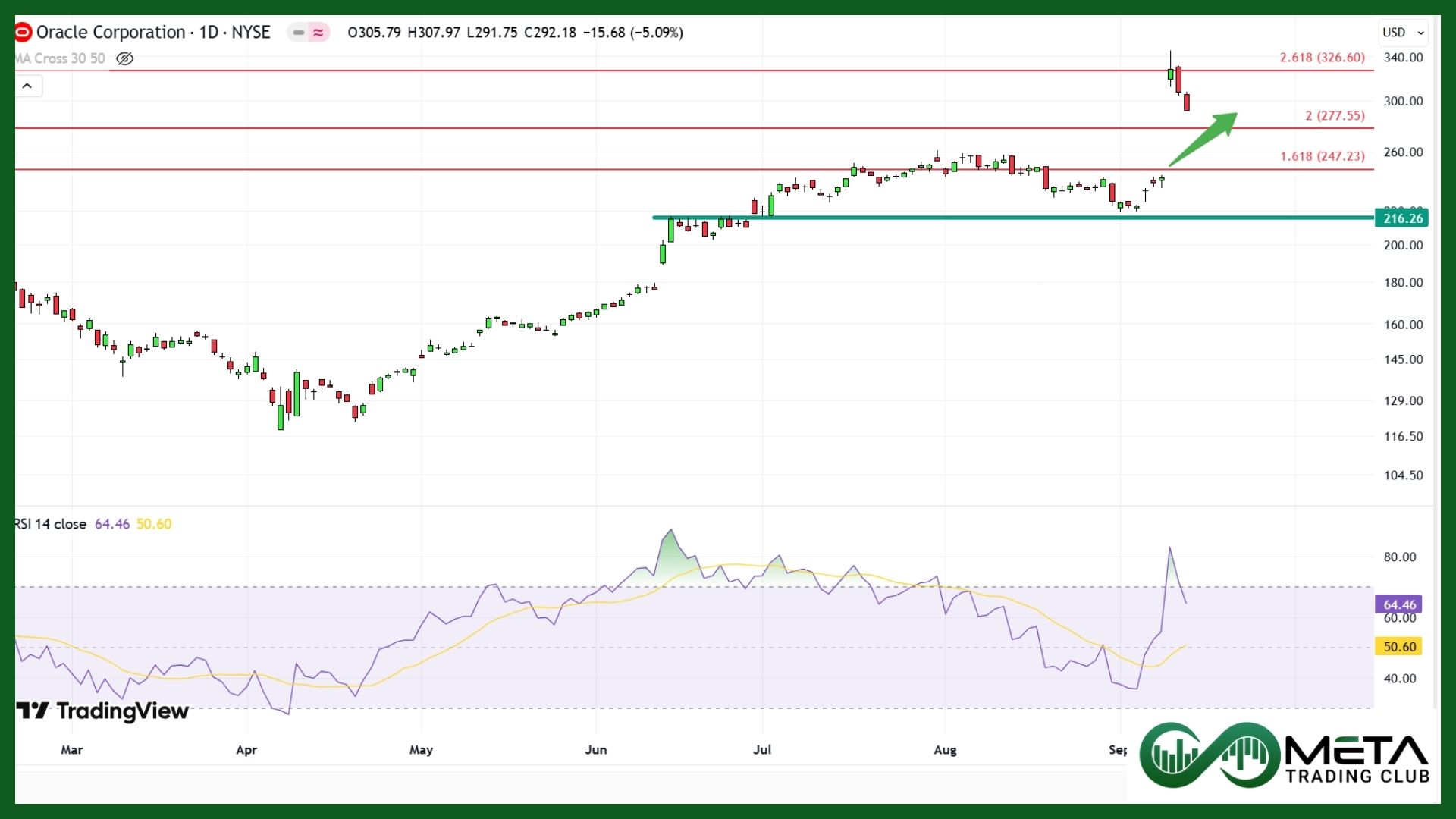Open the USD currency dropdown
Viewport: 1456px width, 819px height.
(x=1403, y=33)
